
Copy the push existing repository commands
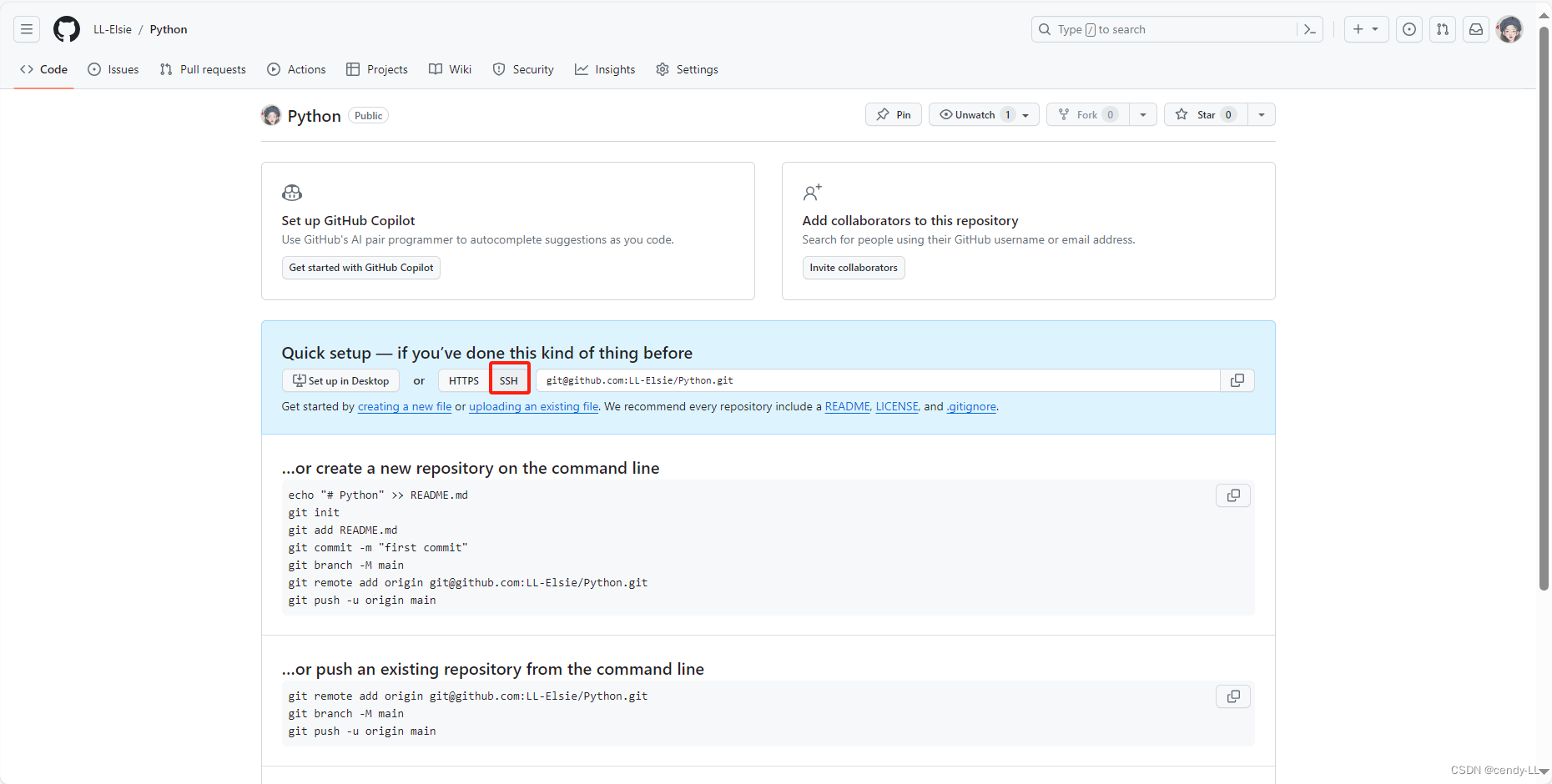[x=1233, y=696]
